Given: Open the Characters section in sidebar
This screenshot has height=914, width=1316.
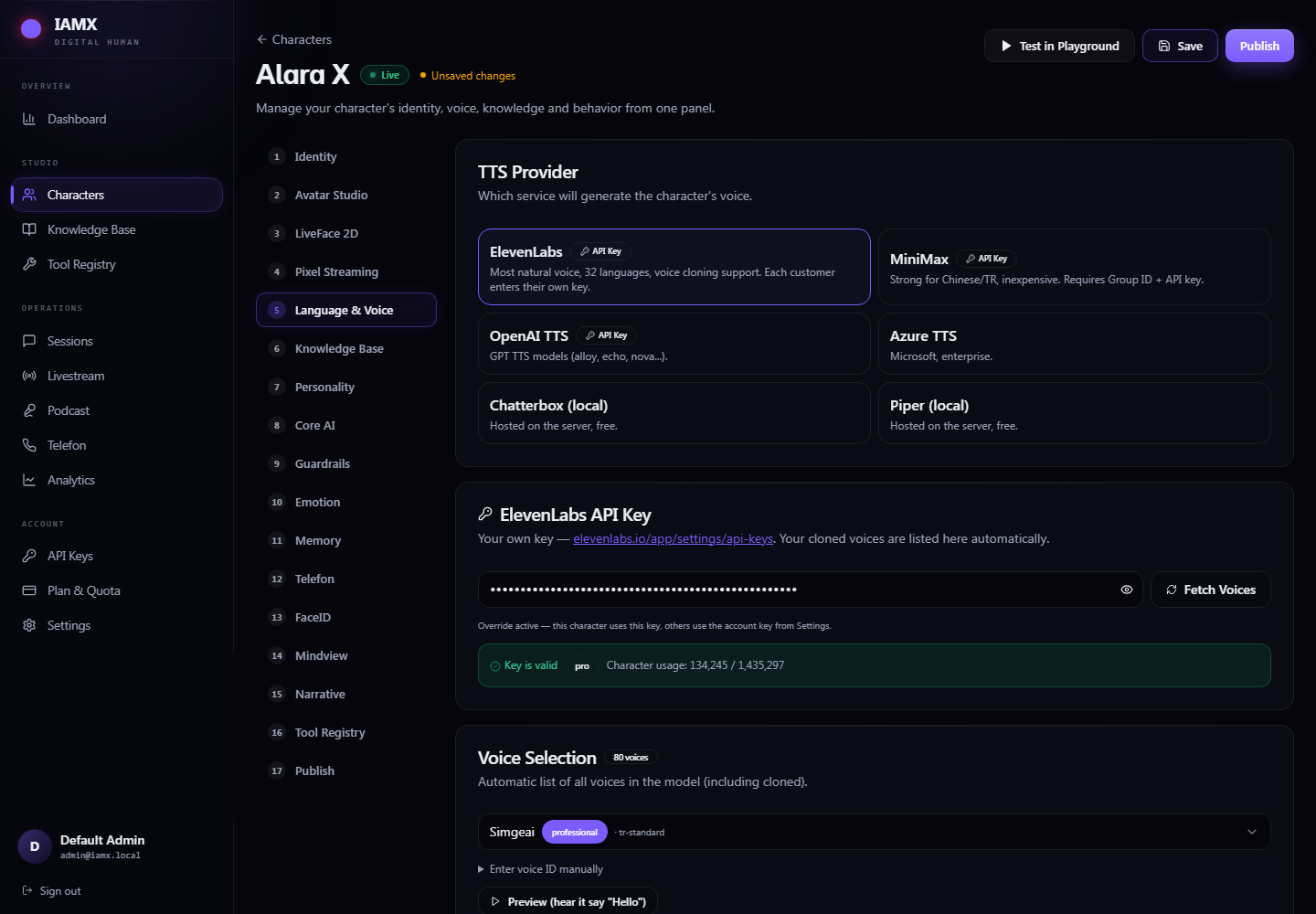Looking at the screenshot, I should pos(116,195).
